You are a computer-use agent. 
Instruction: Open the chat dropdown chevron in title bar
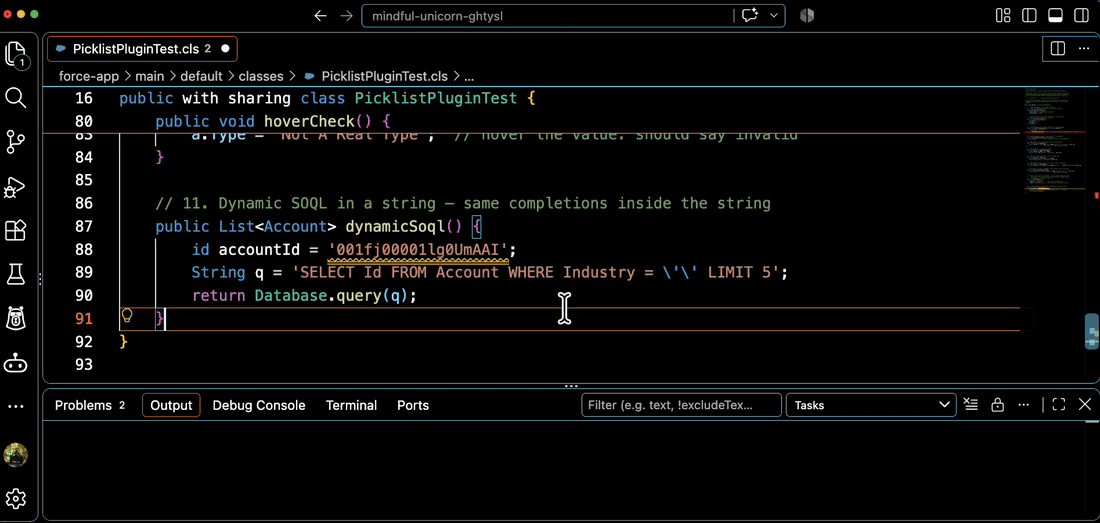pyautogui.click(x=774, y=15)
